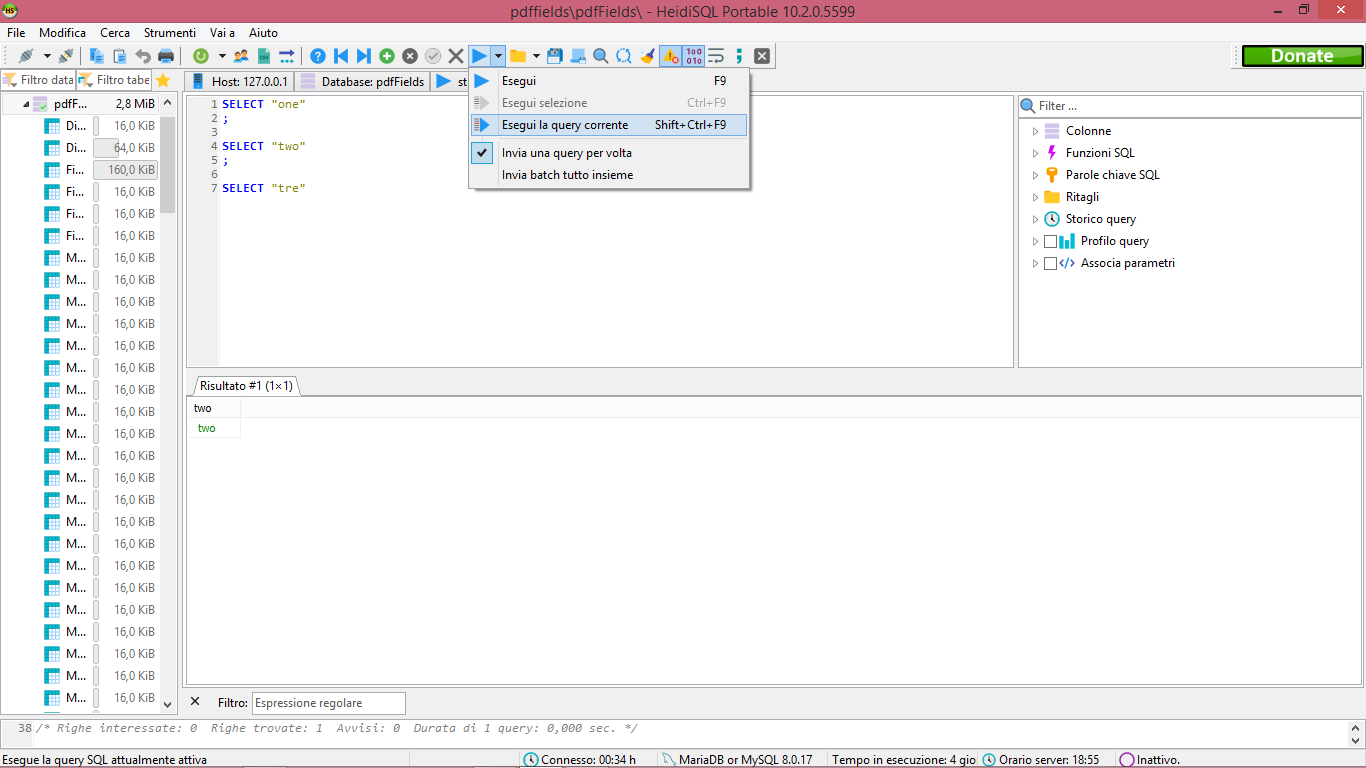
Task: Open the file open dropdown arrow
Action: pyautogui.click(x=534, y=56)
